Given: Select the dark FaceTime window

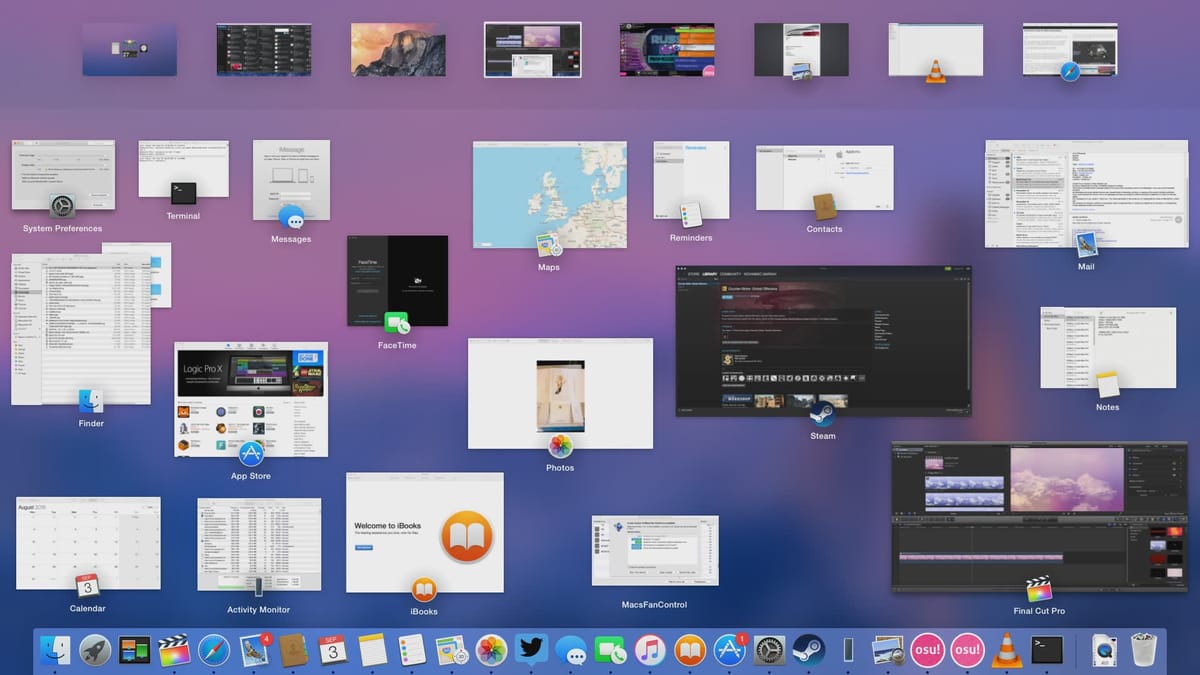Looking at the screenshot, I should 397,280.
